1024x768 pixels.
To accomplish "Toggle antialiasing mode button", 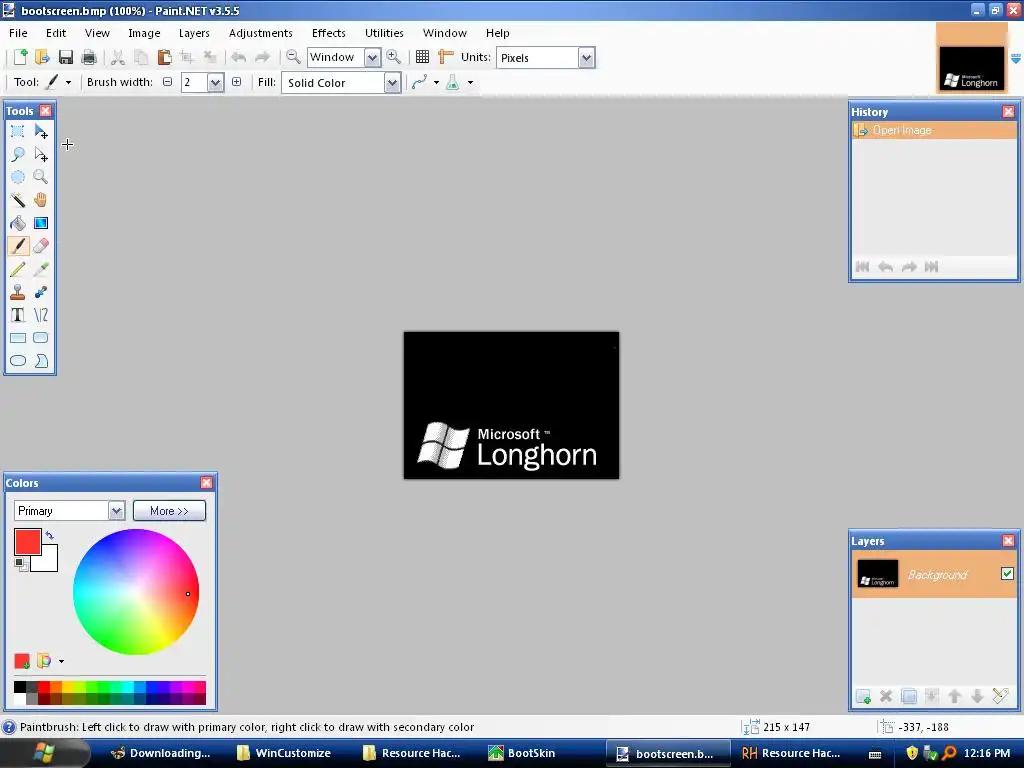I will [419, 82].
